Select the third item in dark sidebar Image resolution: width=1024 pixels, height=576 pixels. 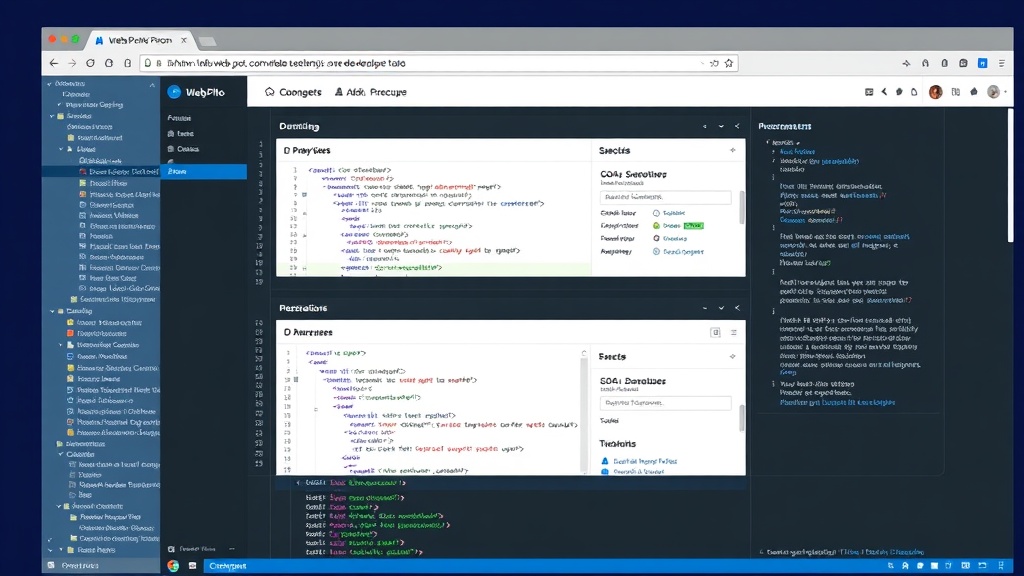point(184,149)
